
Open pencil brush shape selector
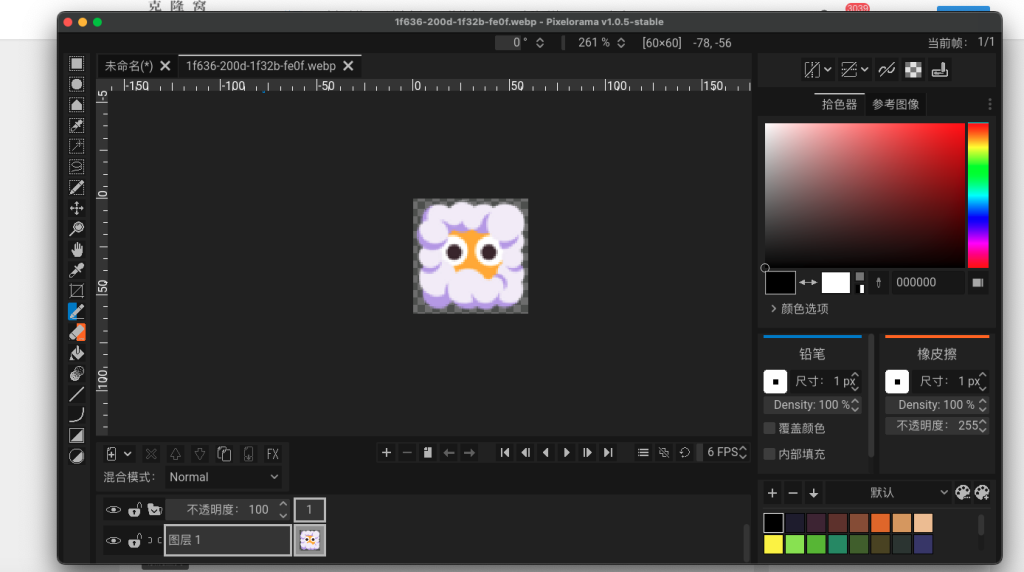tap(775, 381)
